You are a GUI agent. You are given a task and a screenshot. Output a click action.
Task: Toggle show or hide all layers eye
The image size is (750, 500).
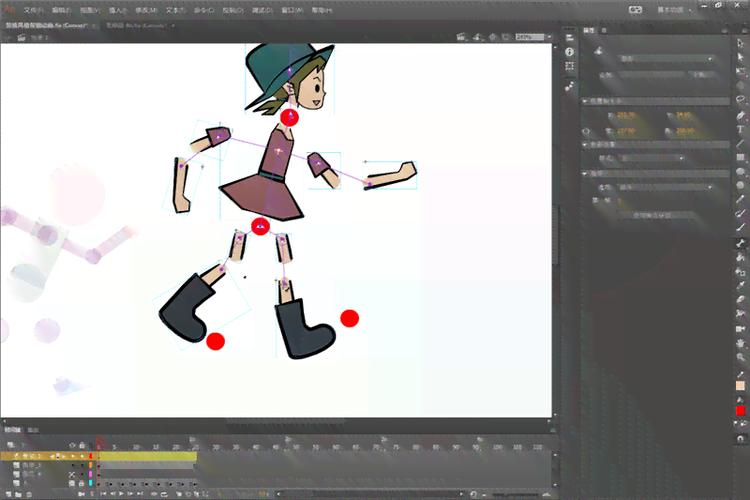point(72,445)
